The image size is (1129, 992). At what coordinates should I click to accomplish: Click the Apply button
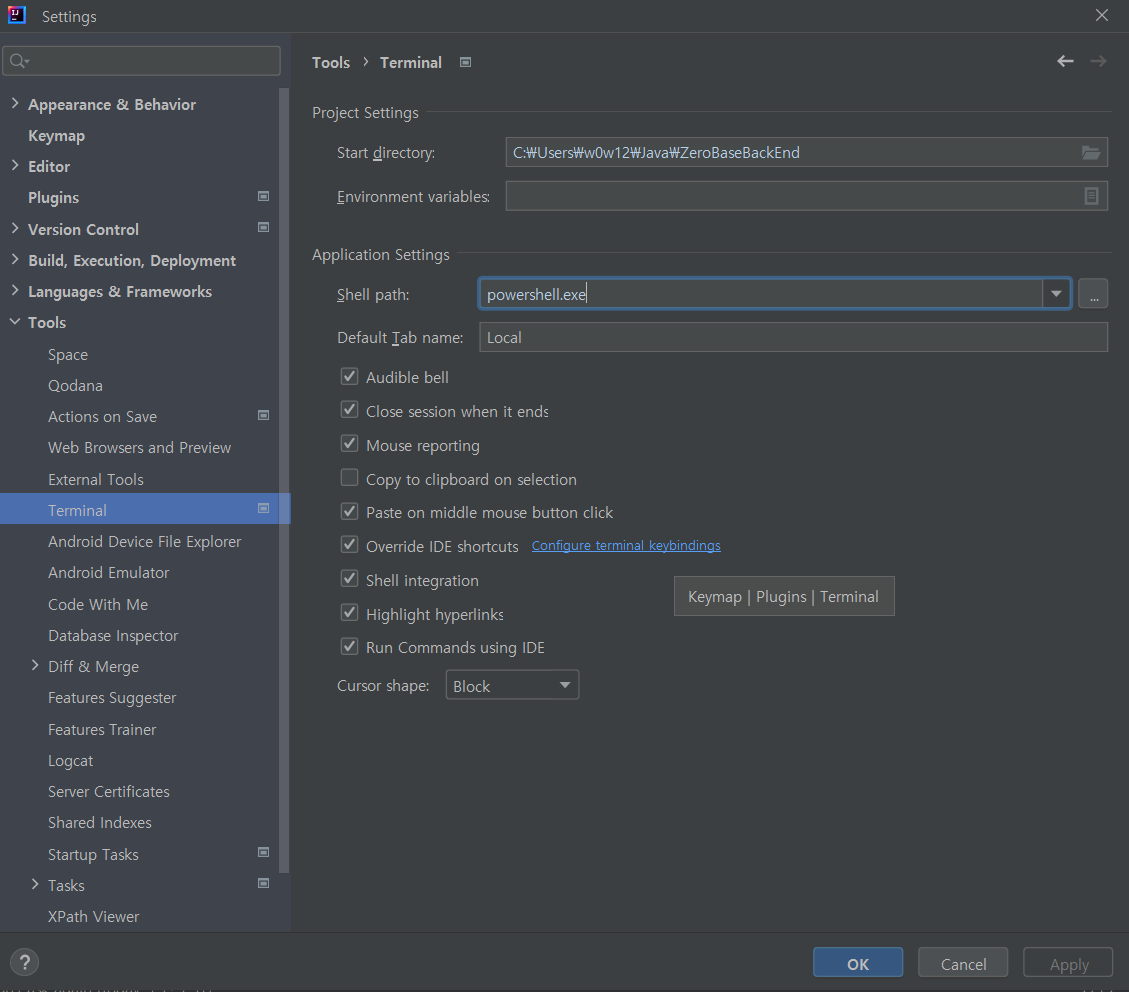click(x=1068, y=963)
